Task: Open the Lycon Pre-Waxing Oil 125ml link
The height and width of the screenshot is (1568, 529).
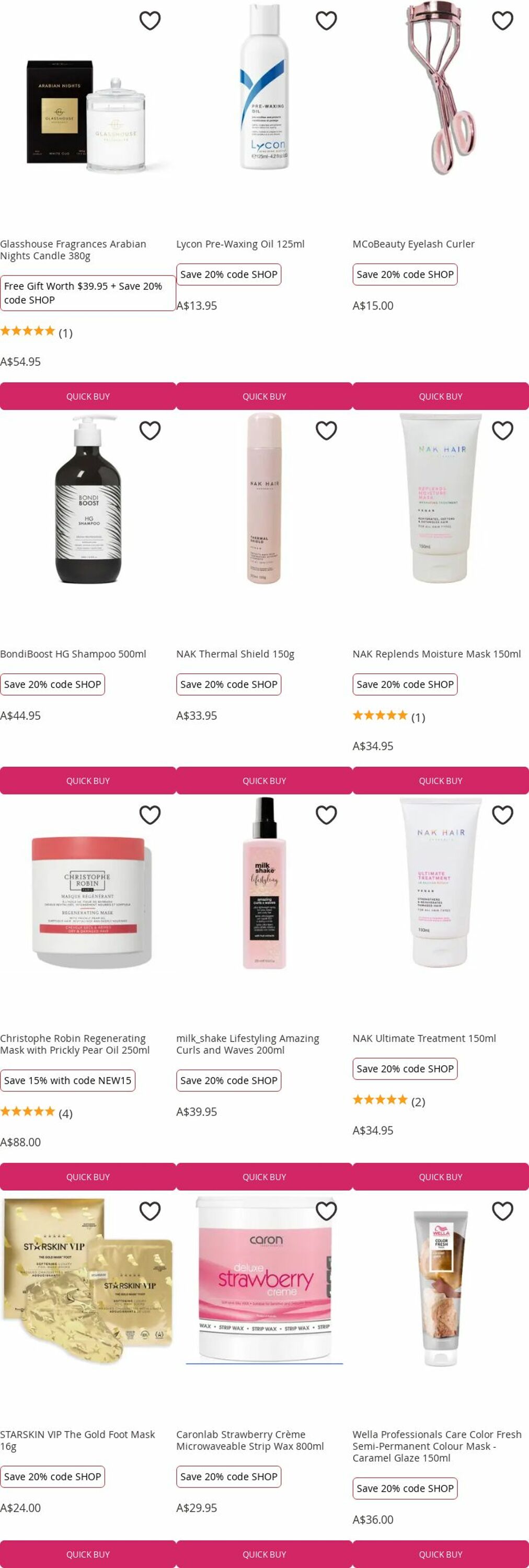Action: coord(240,244)
